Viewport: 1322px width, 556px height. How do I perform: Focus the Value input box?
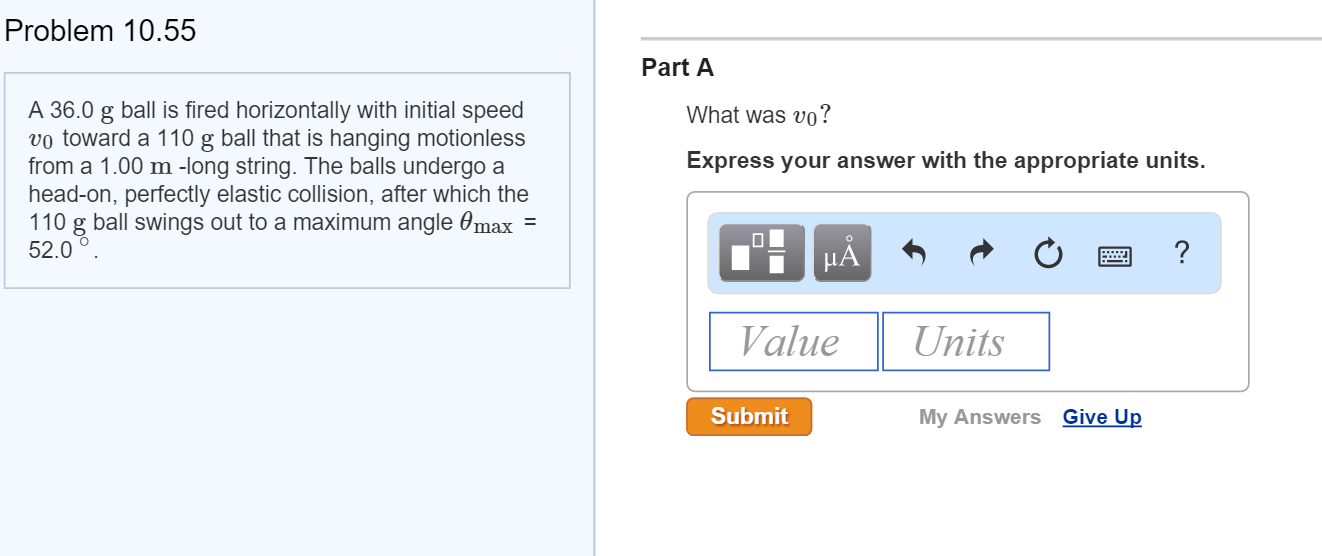pyautogui.click(x=794, y=342)
